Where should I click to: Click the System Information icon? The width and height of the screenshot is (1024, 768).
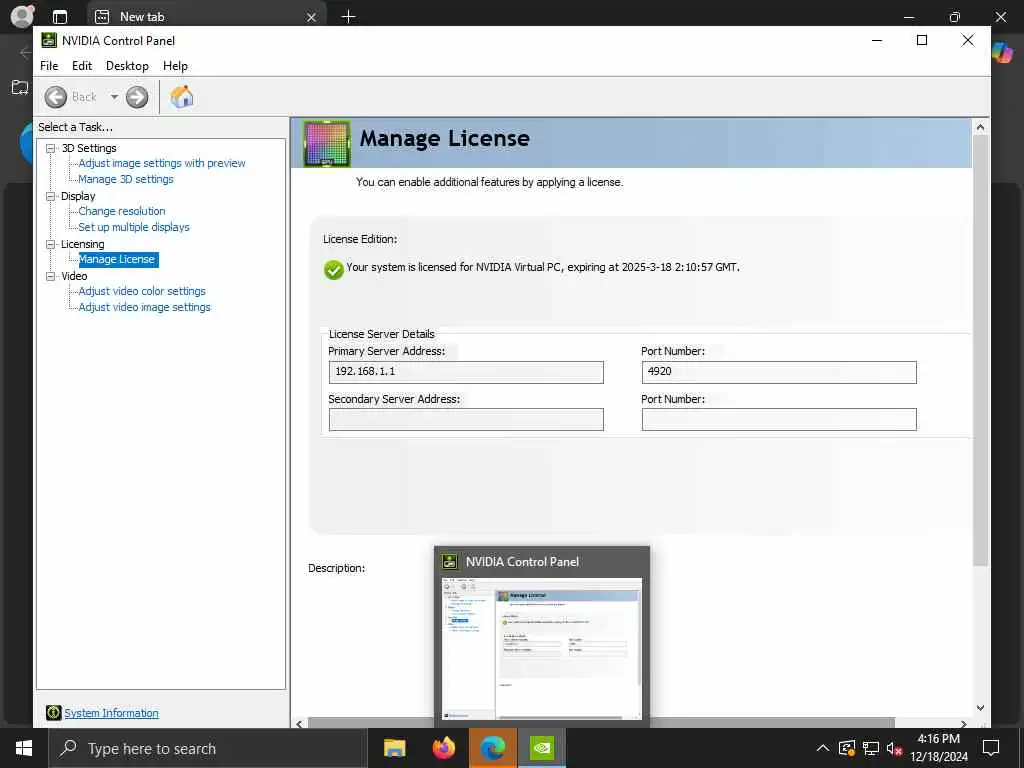point(54,713)
